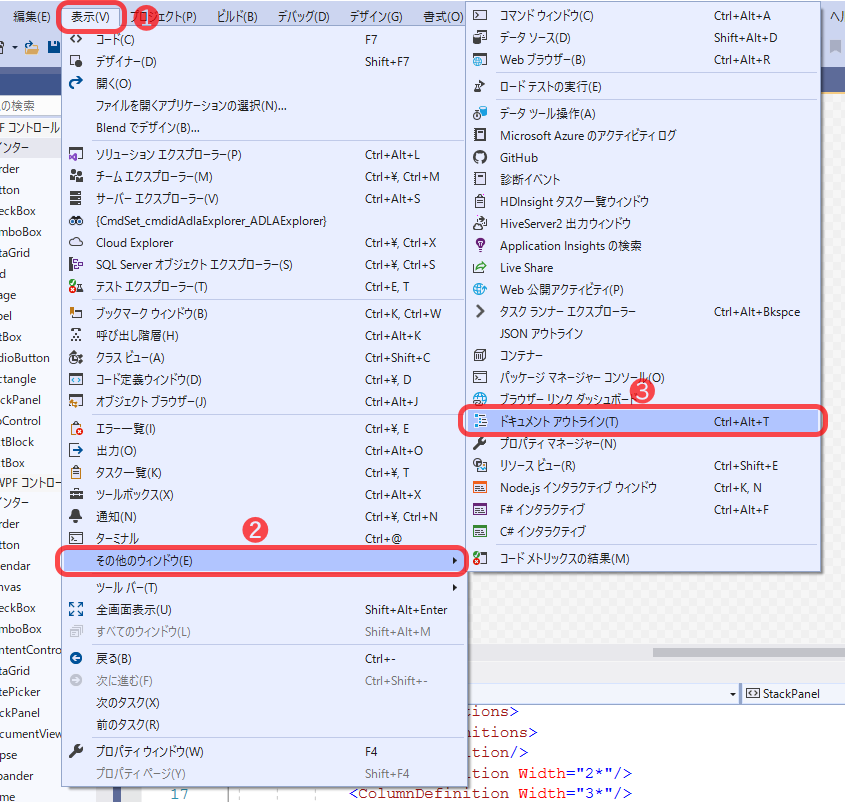Click the Test Explorer flask icon
The height and width of the screenshot is (803, 845).
pyautogui.click(x=76, y=286)
